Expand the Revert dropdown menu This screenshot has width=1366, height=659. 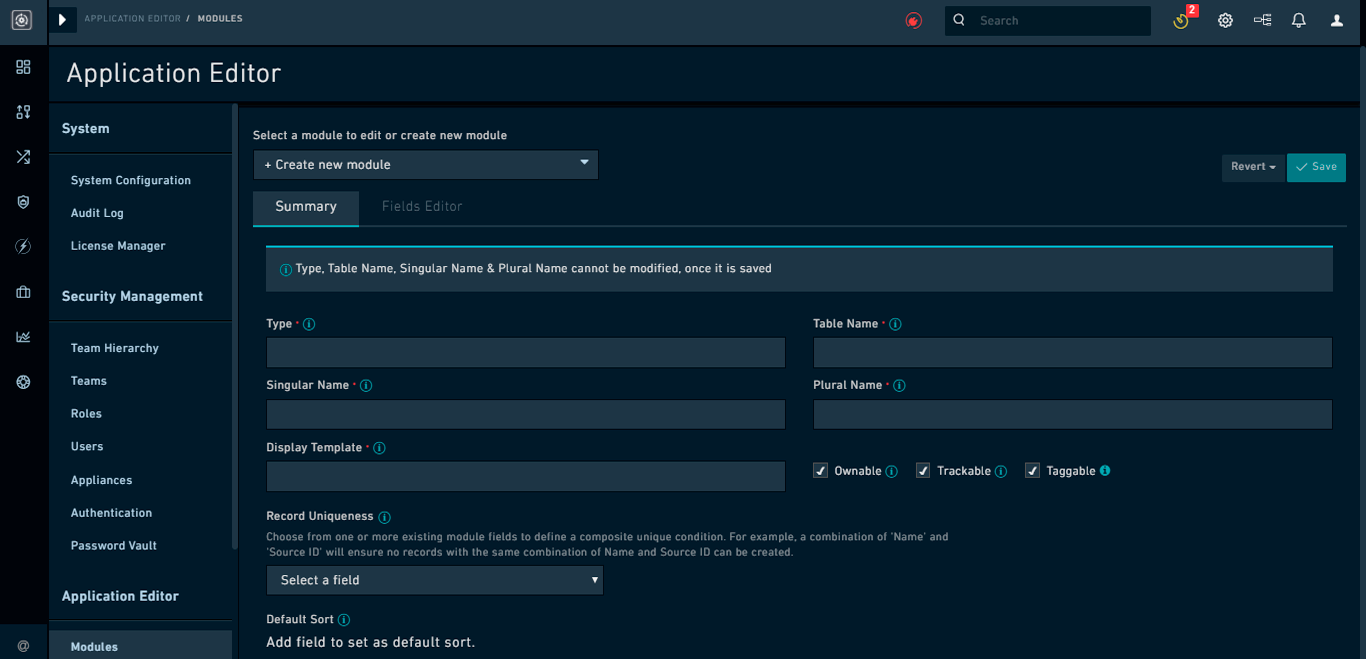click(1252, 167)
